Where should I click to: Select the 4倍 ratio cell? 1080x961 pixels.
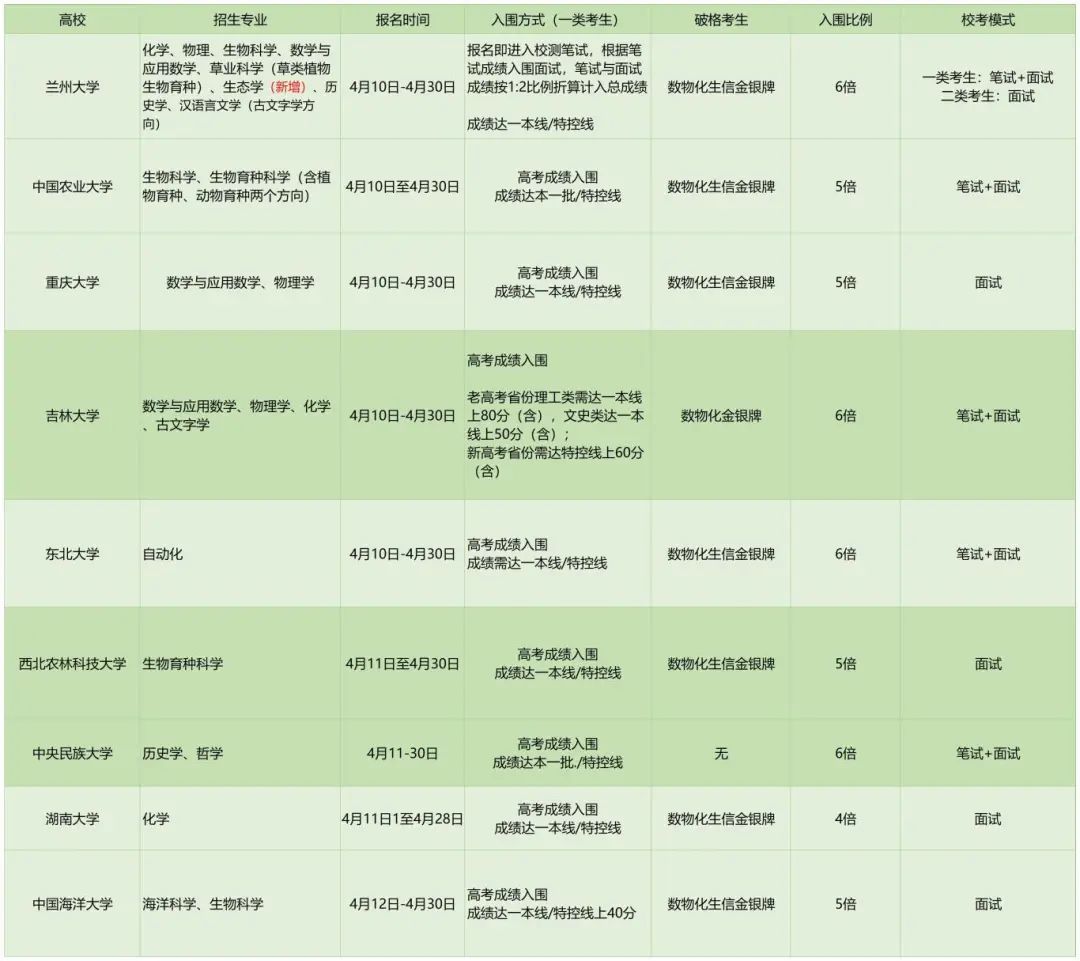pyautogui.click(x=845, y=819)
